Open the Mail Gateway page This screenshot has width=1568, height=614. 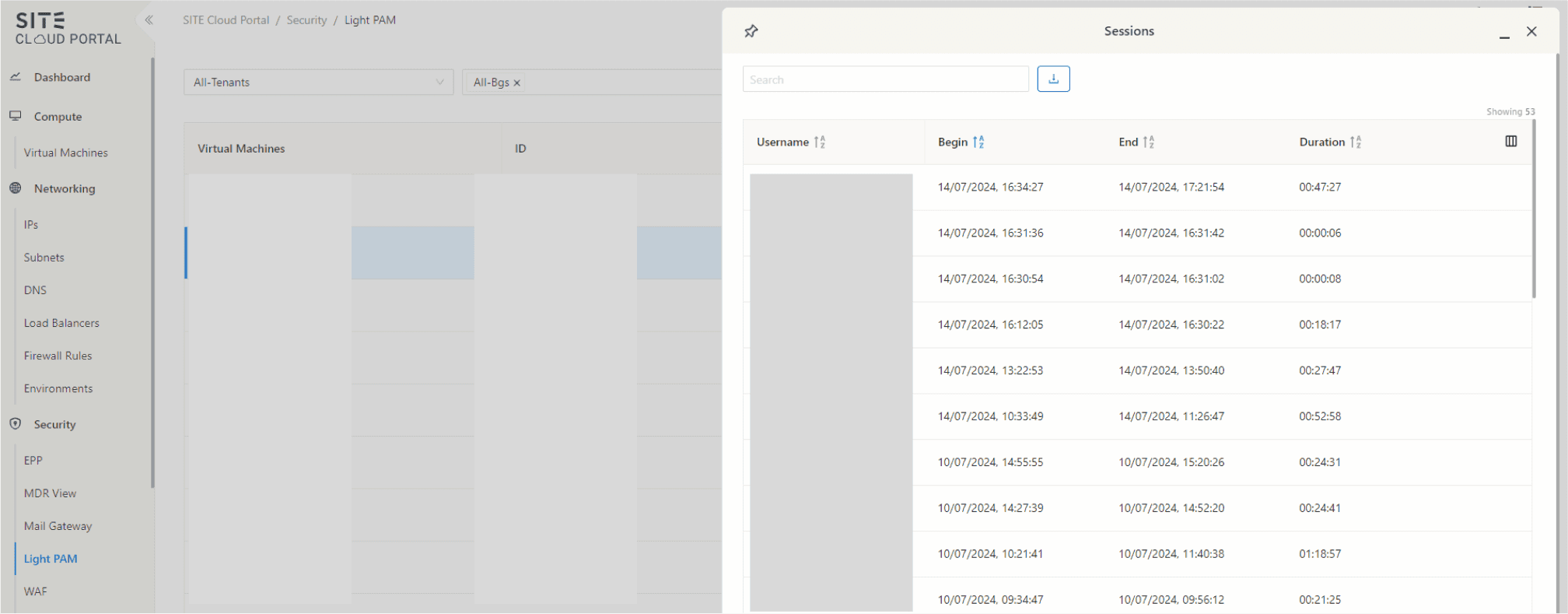(58, 526)
